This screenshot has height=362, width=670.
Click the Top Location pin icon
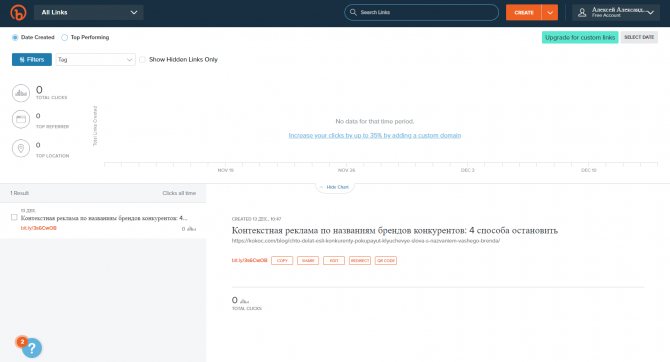(x=21, y=148)
